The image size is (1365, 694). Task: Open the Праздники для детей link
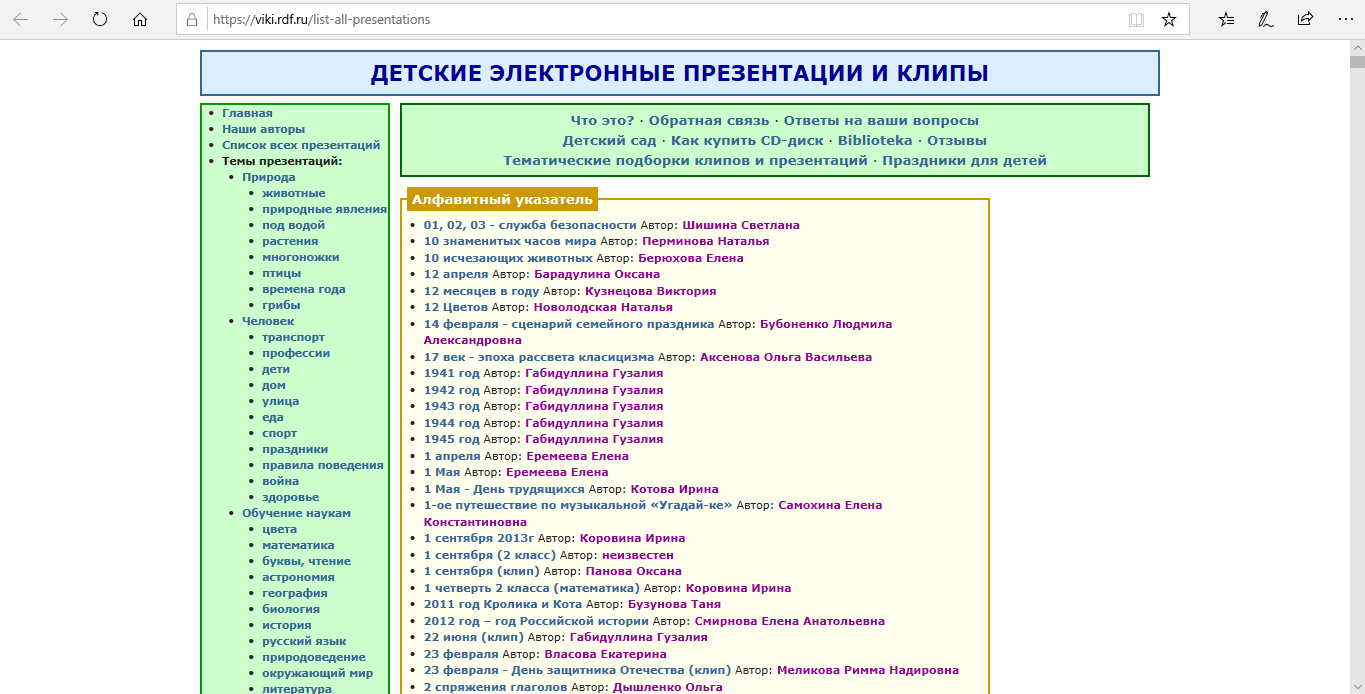(964, 161)
